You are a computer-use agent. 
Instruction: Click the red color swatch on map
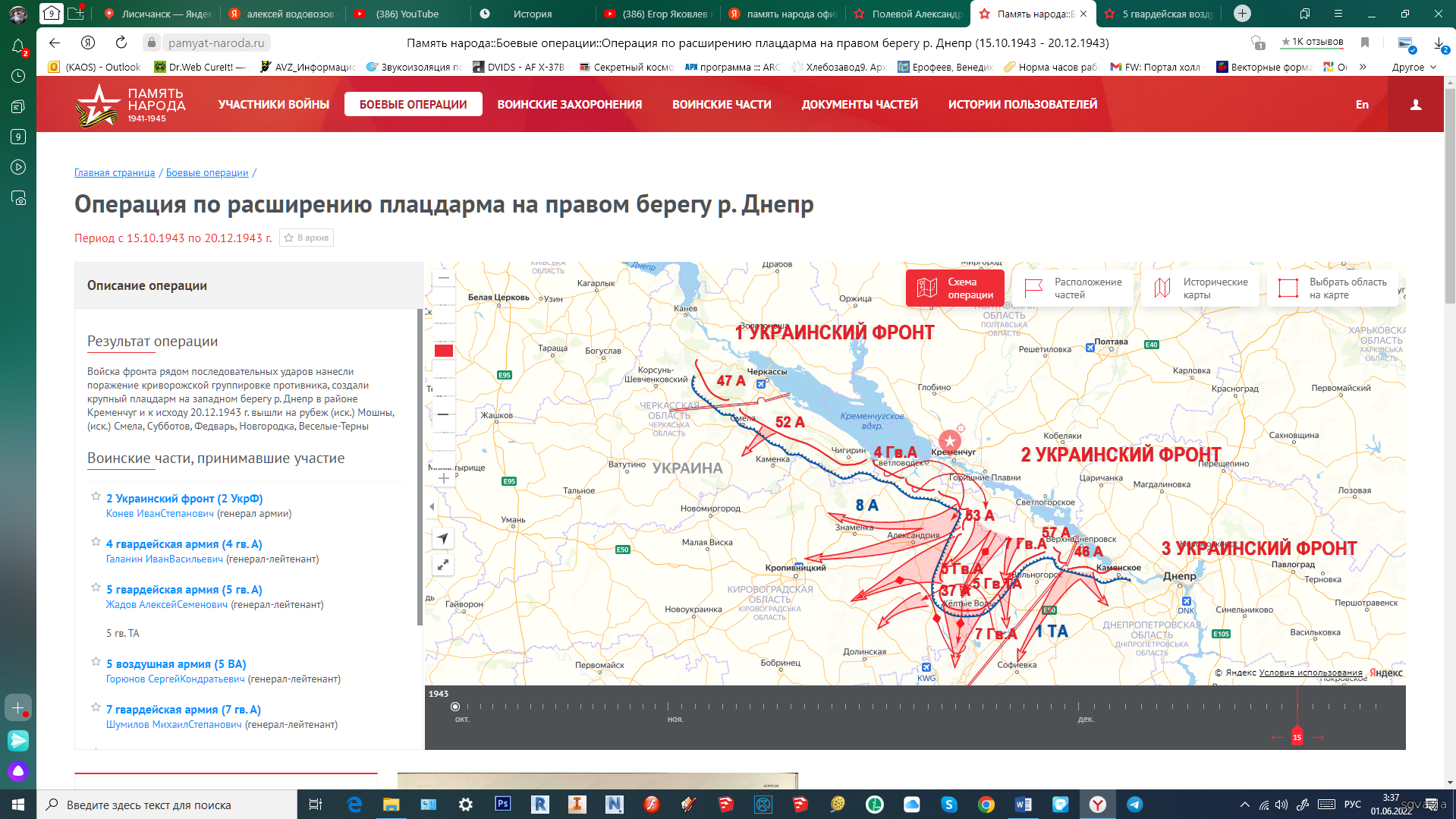(x=443, y=351)
